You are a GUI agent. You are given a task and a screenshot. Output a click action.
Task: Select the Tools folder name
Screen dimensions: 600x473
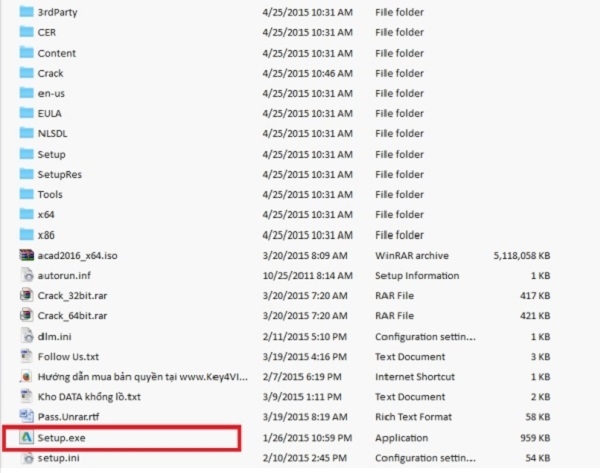pos(50,194)
